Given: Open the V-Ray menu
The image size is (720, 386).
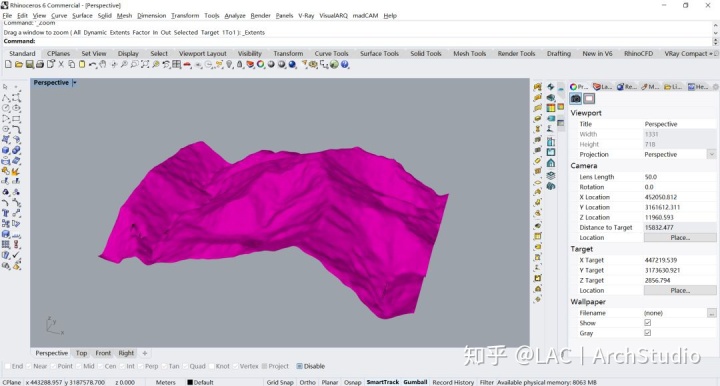Looking at the screenshot, I should coord(306,16).
